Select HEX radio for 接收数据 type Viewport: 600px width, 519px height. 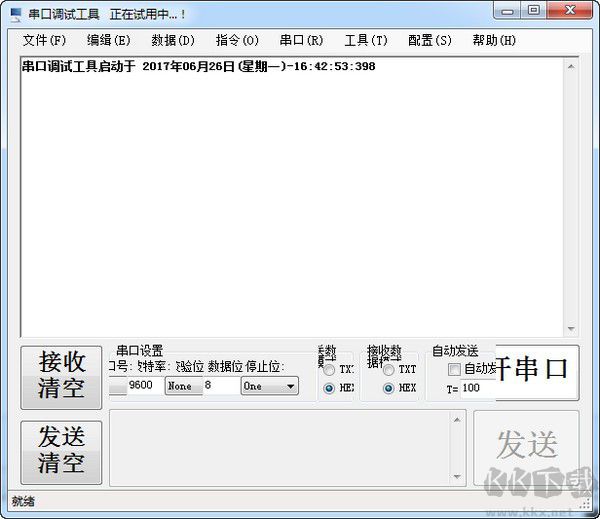[388, 388]
